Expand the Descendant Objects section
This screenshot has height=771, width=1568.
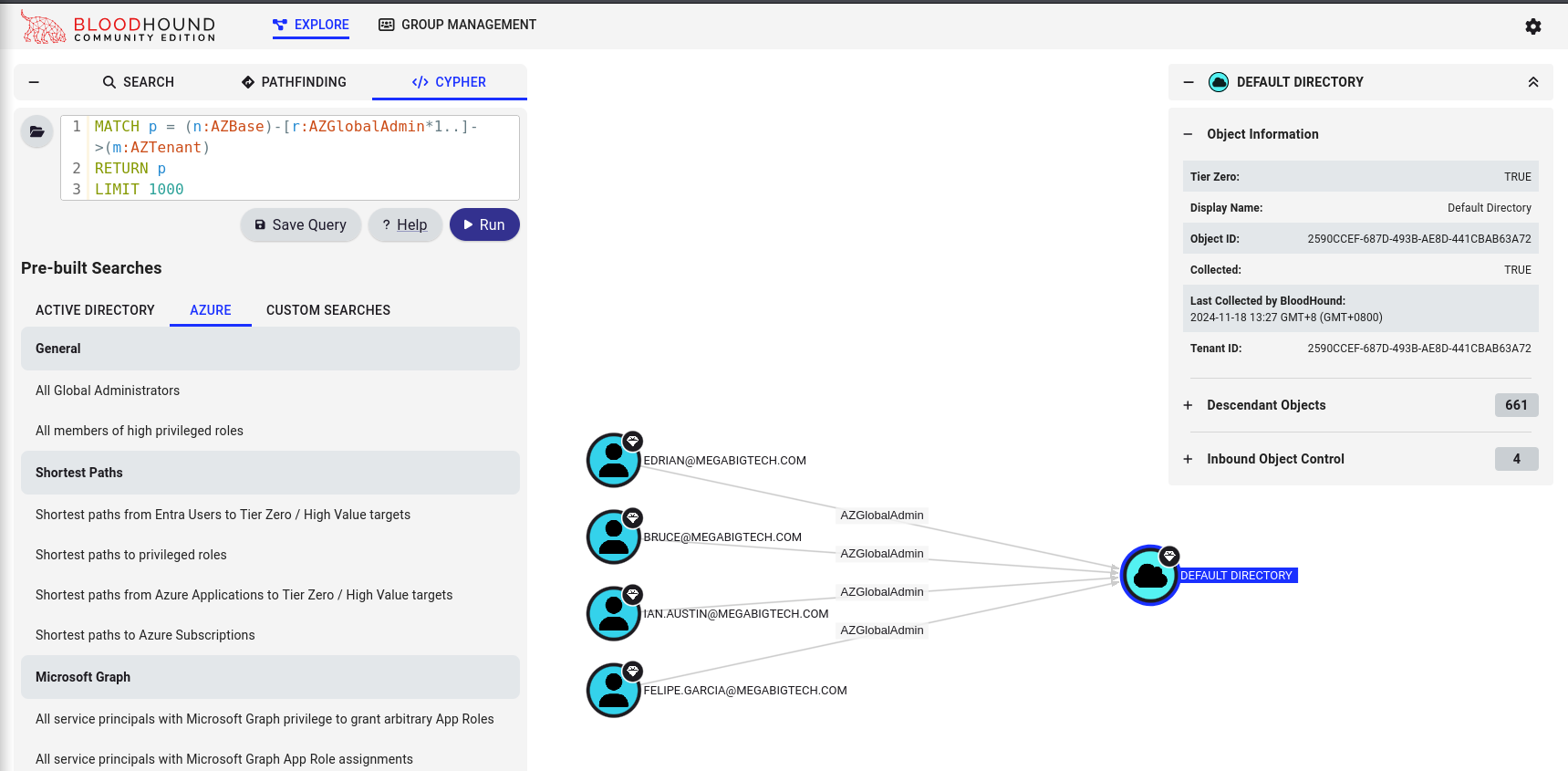coord(1188,405)
